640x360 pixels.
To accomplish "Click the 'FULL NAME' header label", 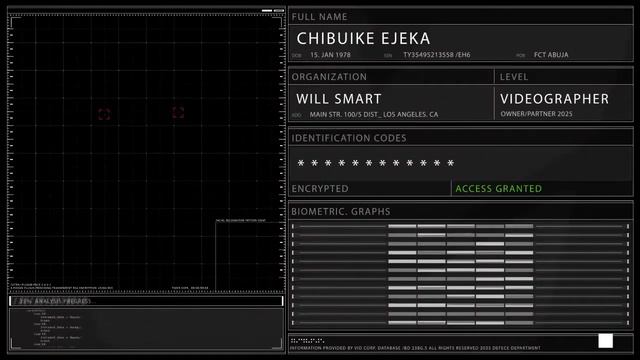I will [x=320, y=17].
